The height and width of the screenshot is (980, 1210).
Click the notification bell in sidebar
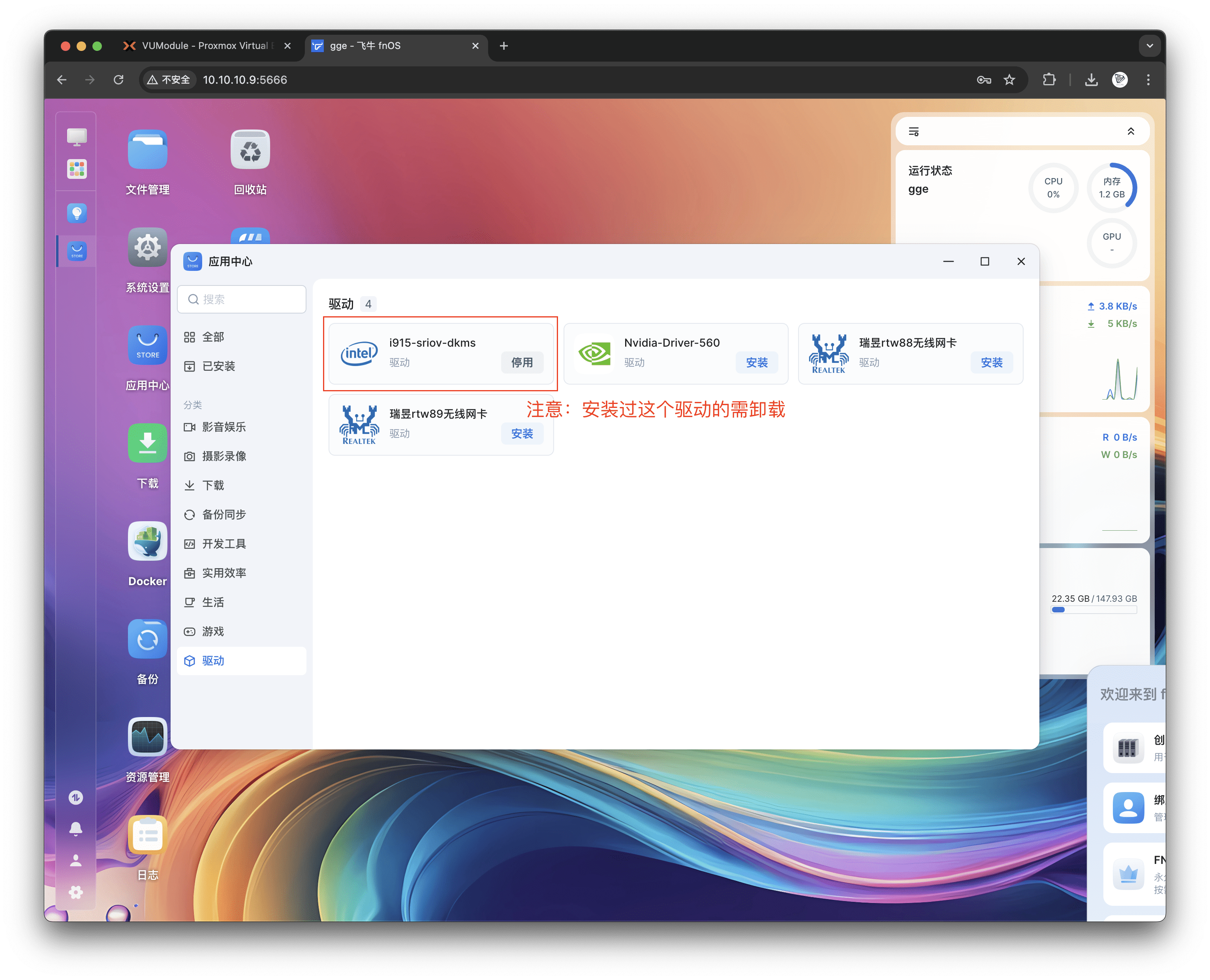(x=76, y=829)
